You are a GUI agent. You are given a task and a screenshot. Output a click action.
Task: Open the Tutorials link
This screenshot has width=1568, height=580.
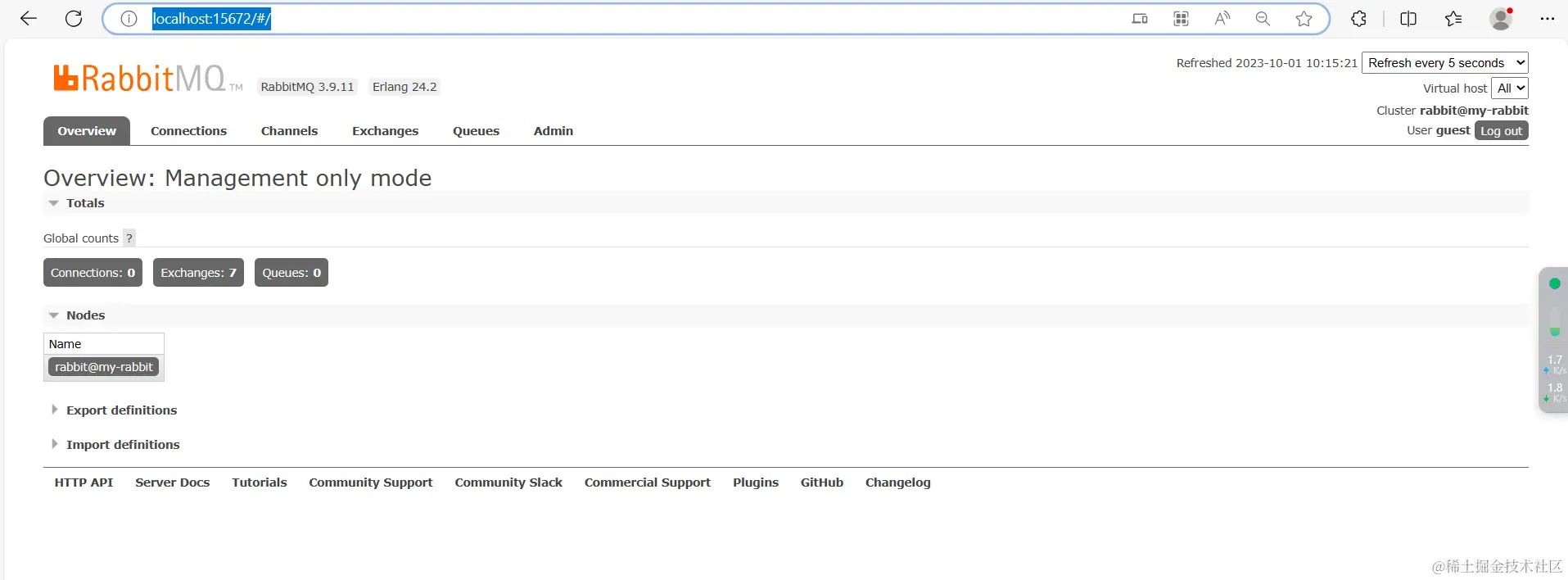[x=260, y=483]
